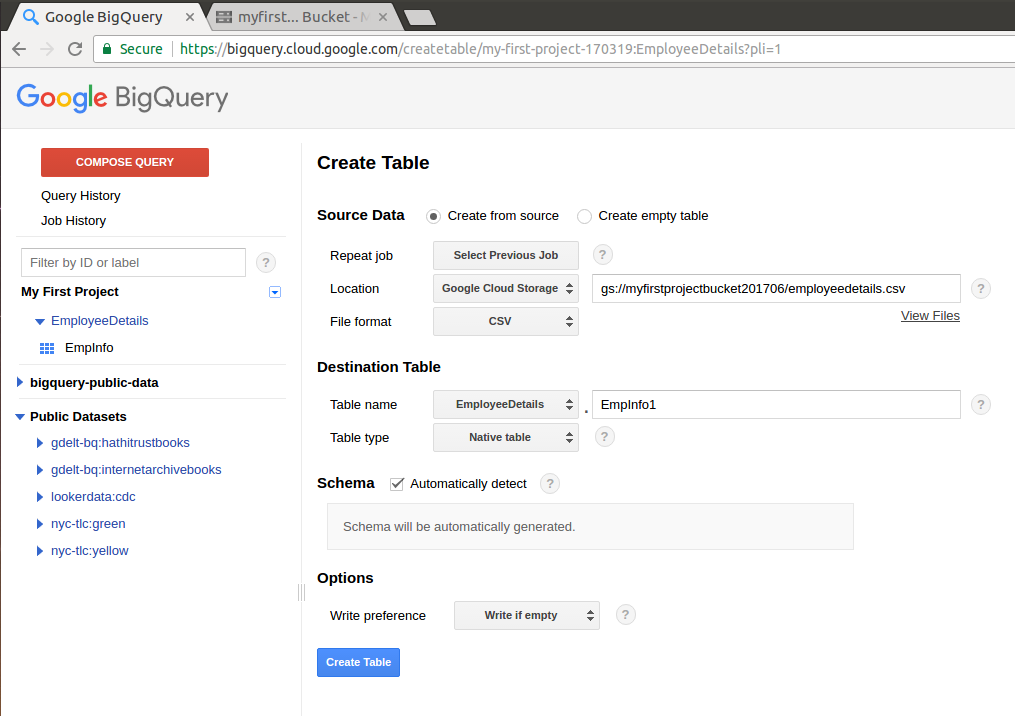Screen dimensions: 1015x716
Task: Collapse the EmployeeDetails dataset
Action: click(39, 321)
